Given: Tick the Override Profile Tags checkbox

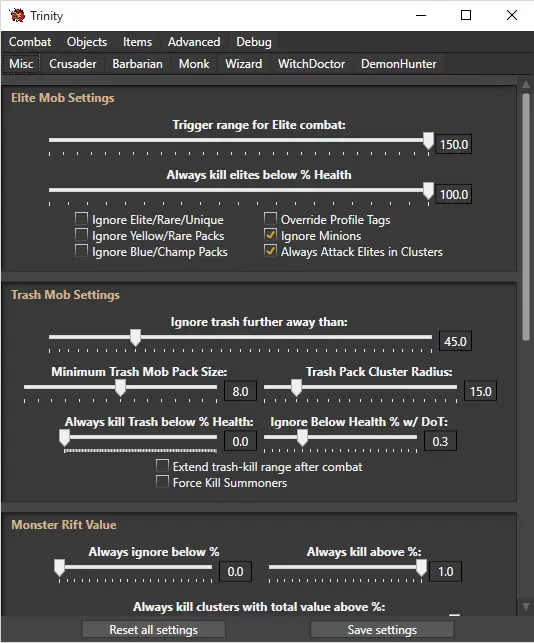Looking at the screenshot, I should coord(270,218).
